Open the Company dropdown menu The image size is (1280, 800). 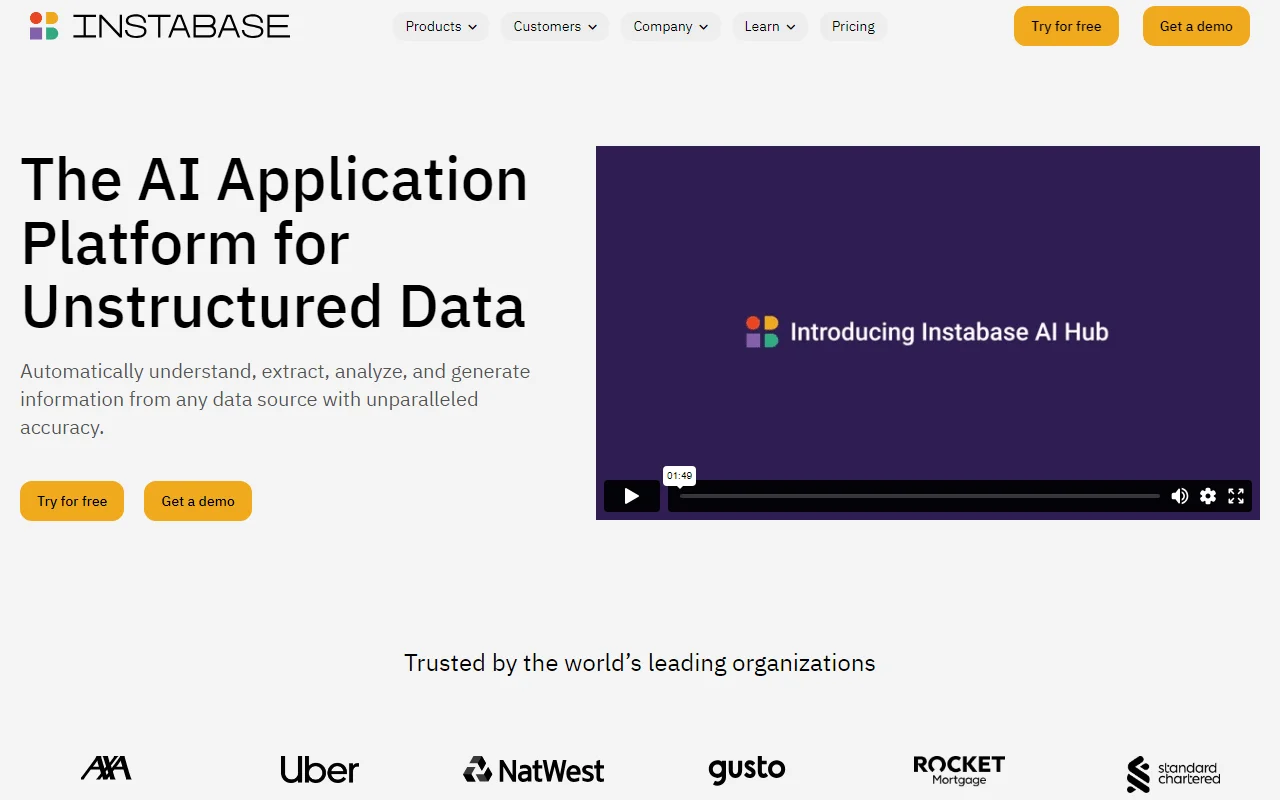point(671,27)
